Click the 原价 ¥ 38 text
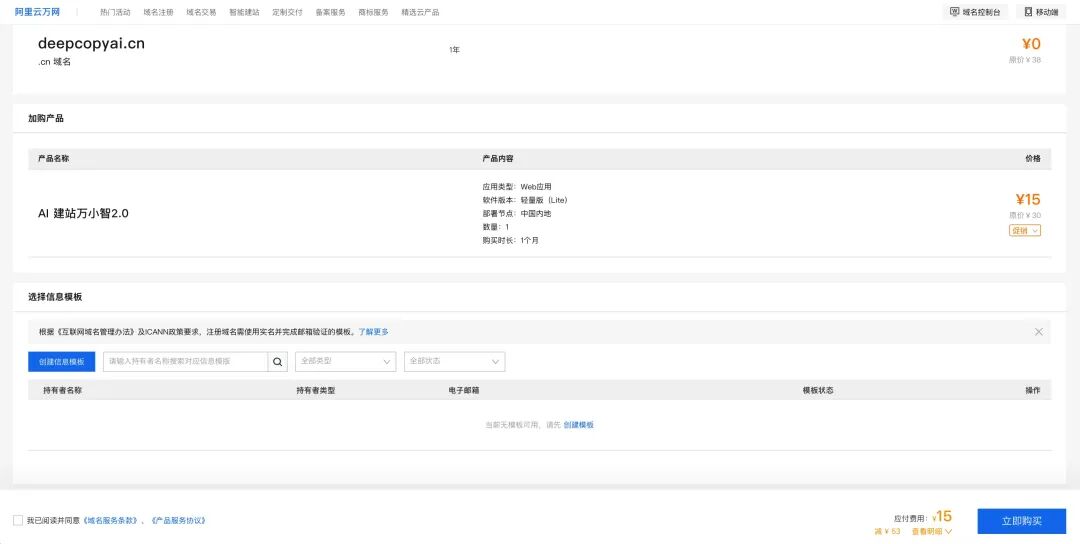This screenshot has width=1080, height=544. tap(1025, 60)
